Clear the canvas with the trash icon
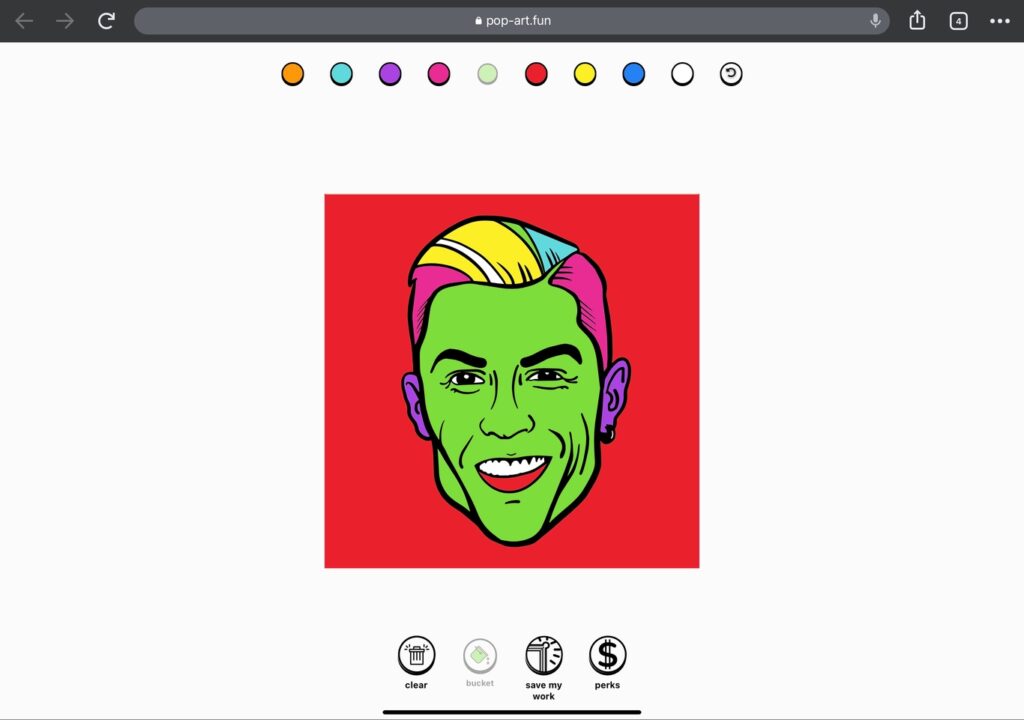The width and height of the screenshot is (1024, 720). click(416, 655)
